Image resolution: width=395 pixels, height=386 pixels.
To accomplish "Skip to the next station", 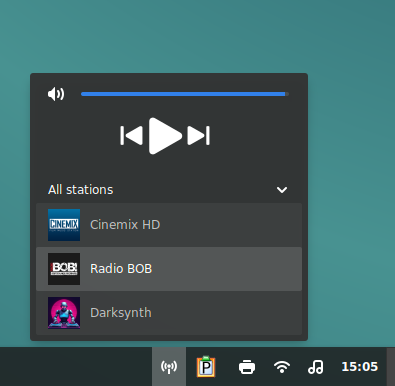I will click(199, 135).
